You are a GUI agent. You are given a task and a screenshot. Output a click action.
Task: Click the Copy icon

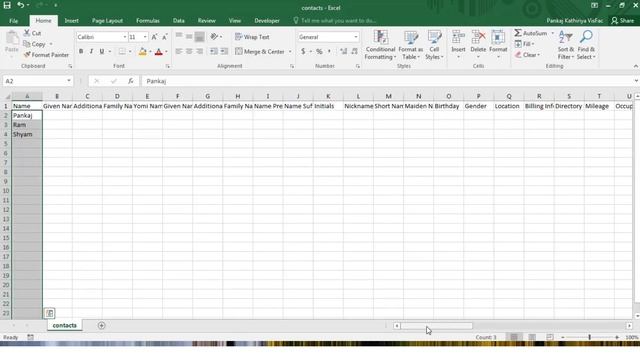(27, 44)
